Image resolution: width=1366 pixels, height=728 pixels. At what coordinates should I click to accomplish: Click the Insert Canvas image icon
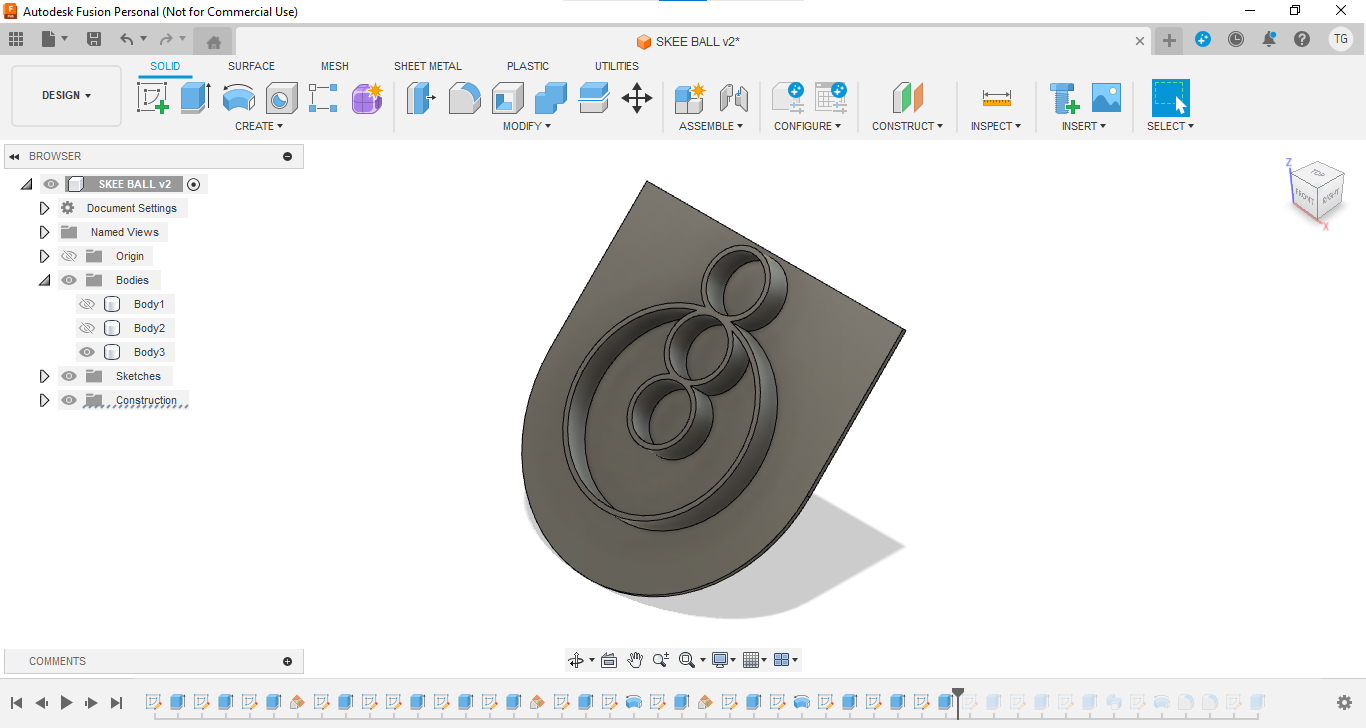point(1106,98)
